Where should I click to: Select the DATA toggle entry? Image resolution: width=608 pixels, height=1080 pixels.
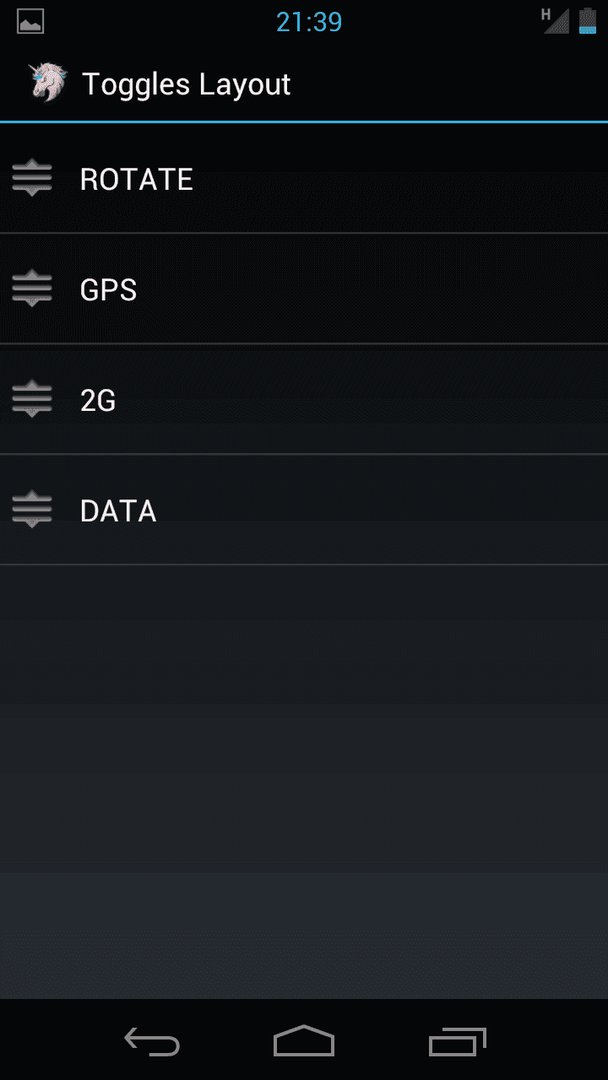(304, 510)
